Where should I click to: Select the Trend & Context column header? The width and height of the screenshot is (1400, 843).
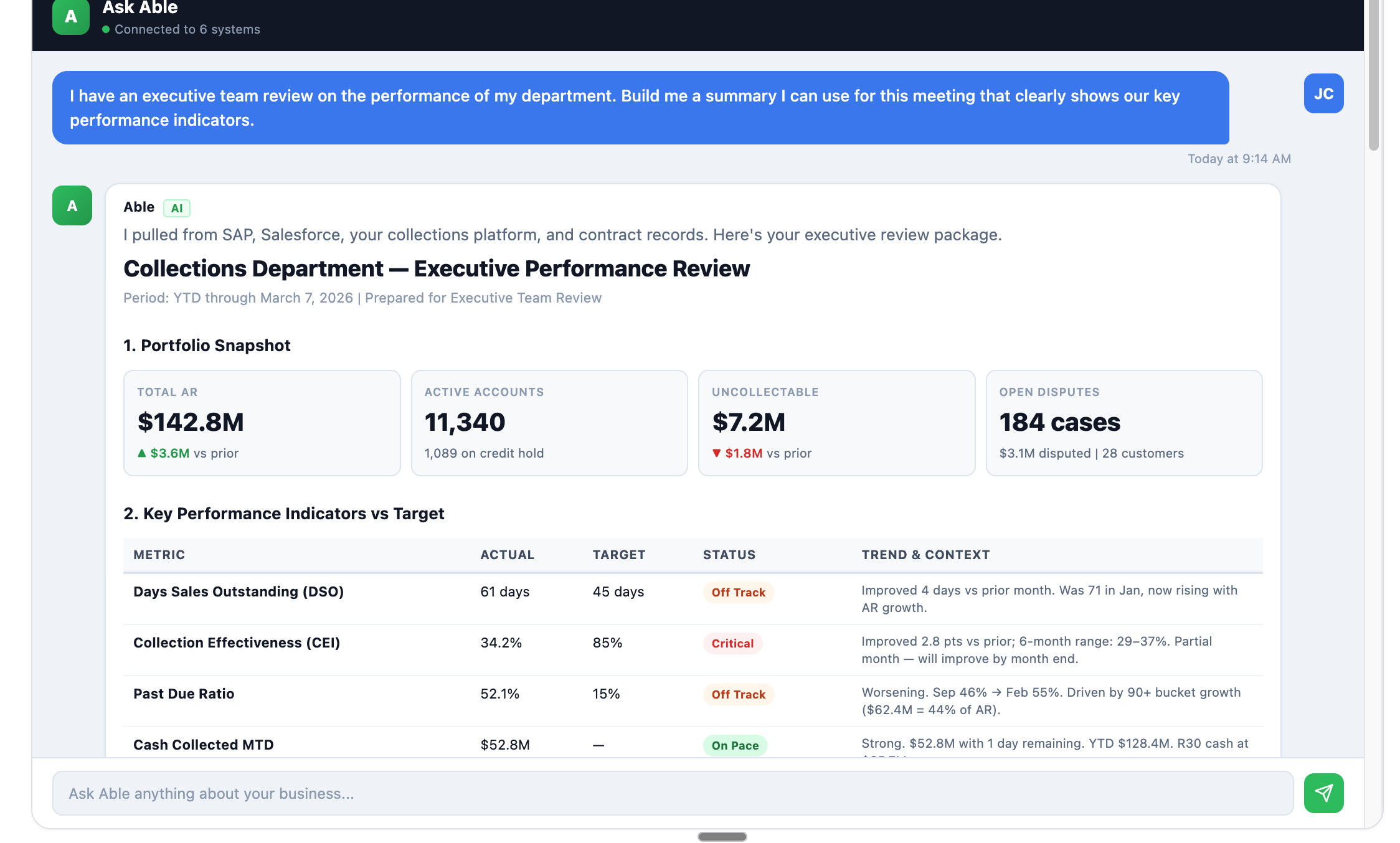pyautogui.click(x=925, y=554)
